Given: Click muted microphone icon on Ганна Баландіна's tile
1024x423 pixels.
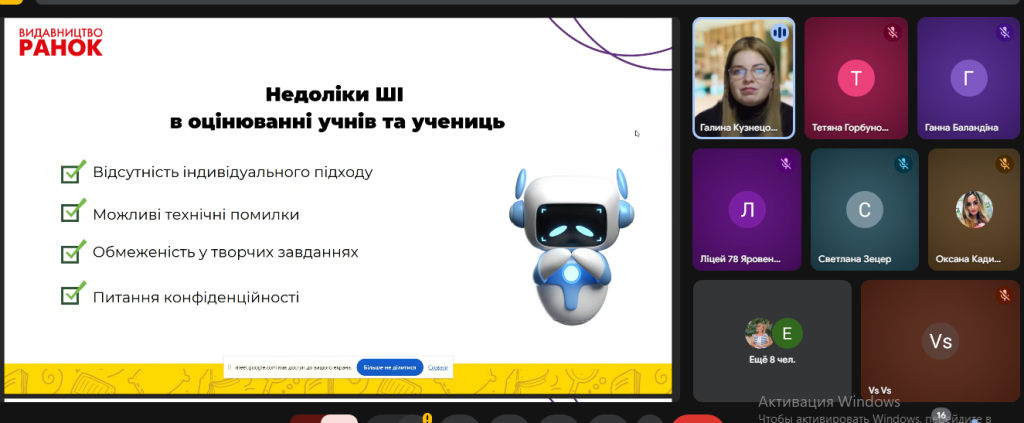Looking at the screenshot, I should pos(1005,33).
